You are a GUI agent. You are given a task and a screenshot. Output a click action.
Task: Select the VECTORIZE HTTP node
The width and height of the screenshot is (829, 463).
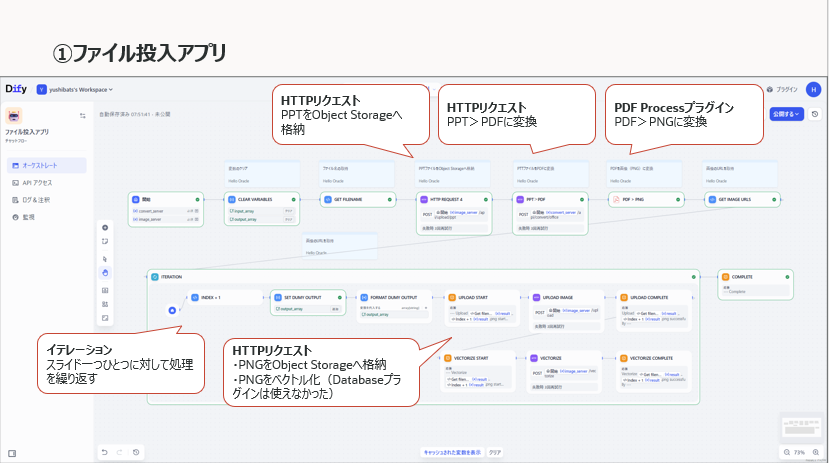[x=564, y=372]
